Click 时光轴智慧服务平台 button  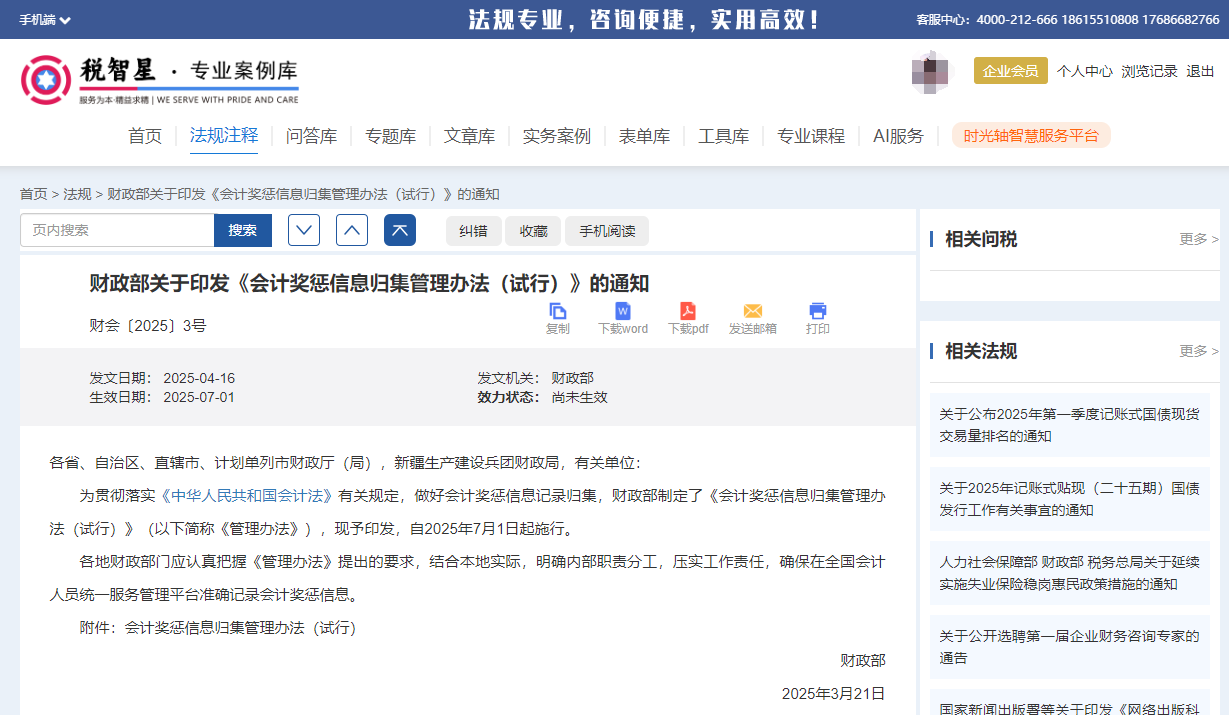[1031, 136]
